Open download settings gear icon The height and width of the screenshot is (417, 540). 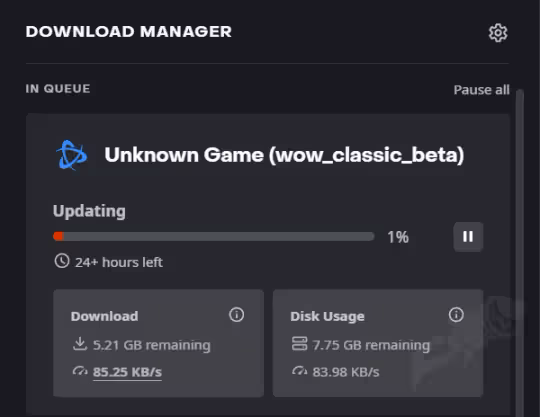pyautogui.click(x=498, y=33)
